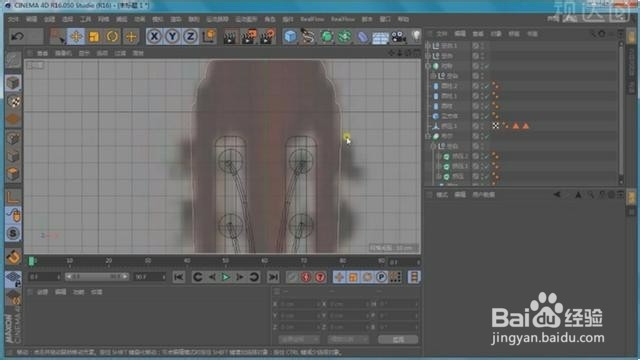Image resolution: width=640 pixels, height=360 pixels.
Task: Click the end frame field right of range slider
Action: pyautogui.click(x=149, y=277)
